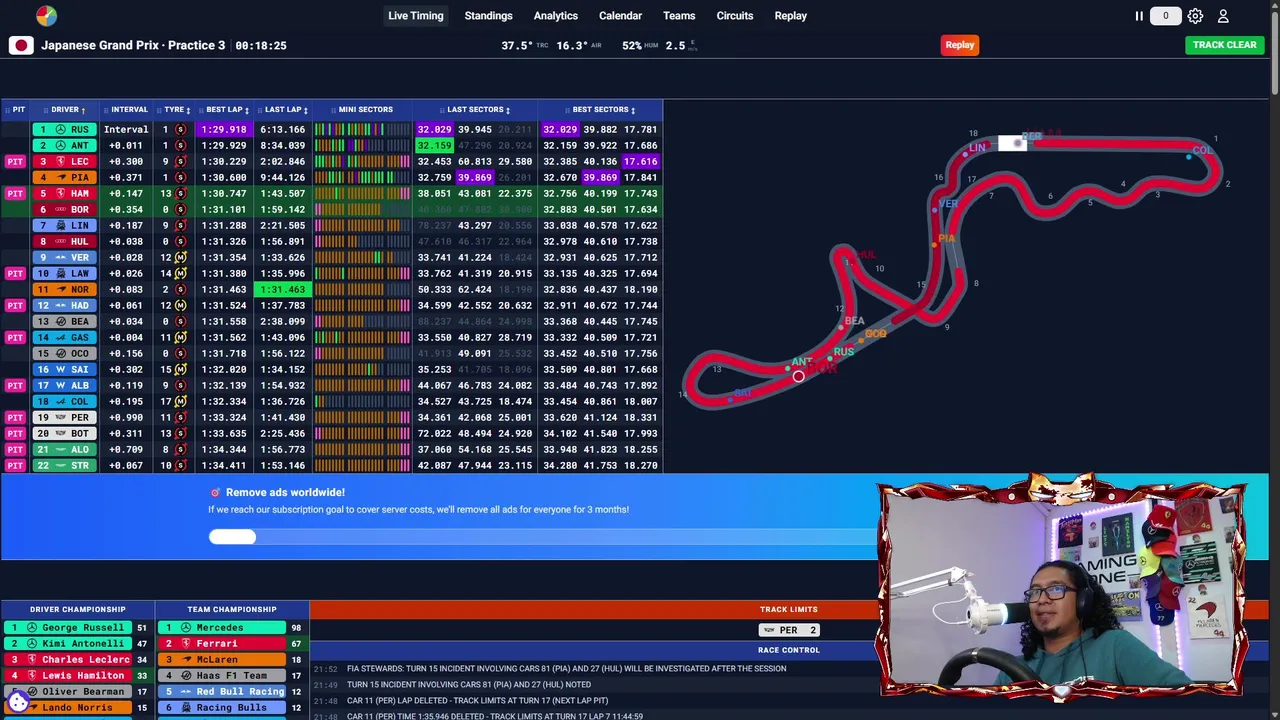Image resolution: width=1280 pixels, height=720 pixels.
Task: Open the user account icon
Action: 1223,16
